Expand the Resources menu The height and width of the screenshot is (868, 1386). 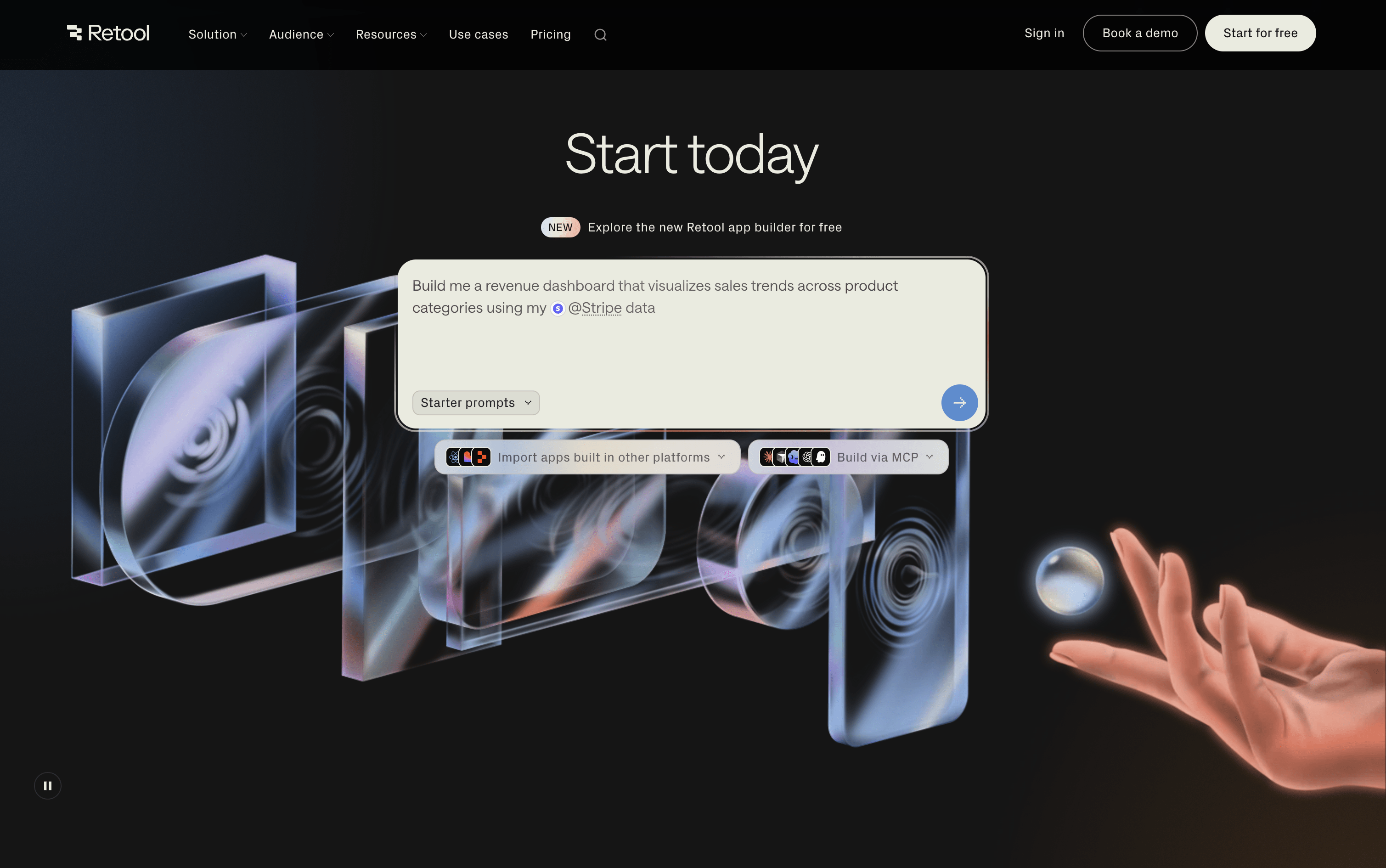tap(391, 34)
